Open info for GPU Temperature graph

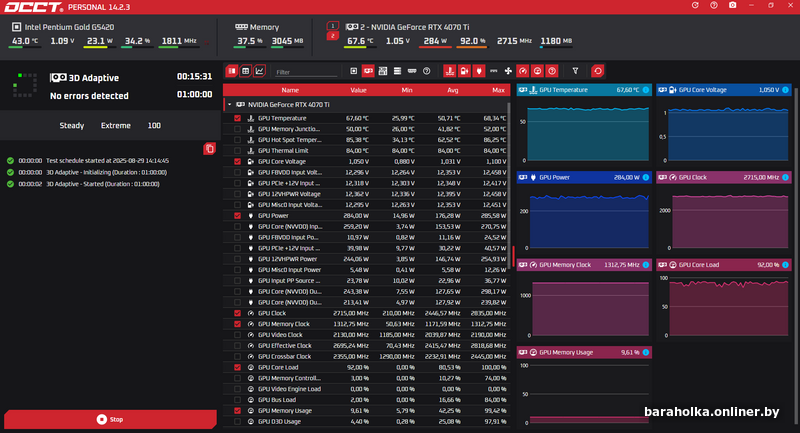[646, 90]
